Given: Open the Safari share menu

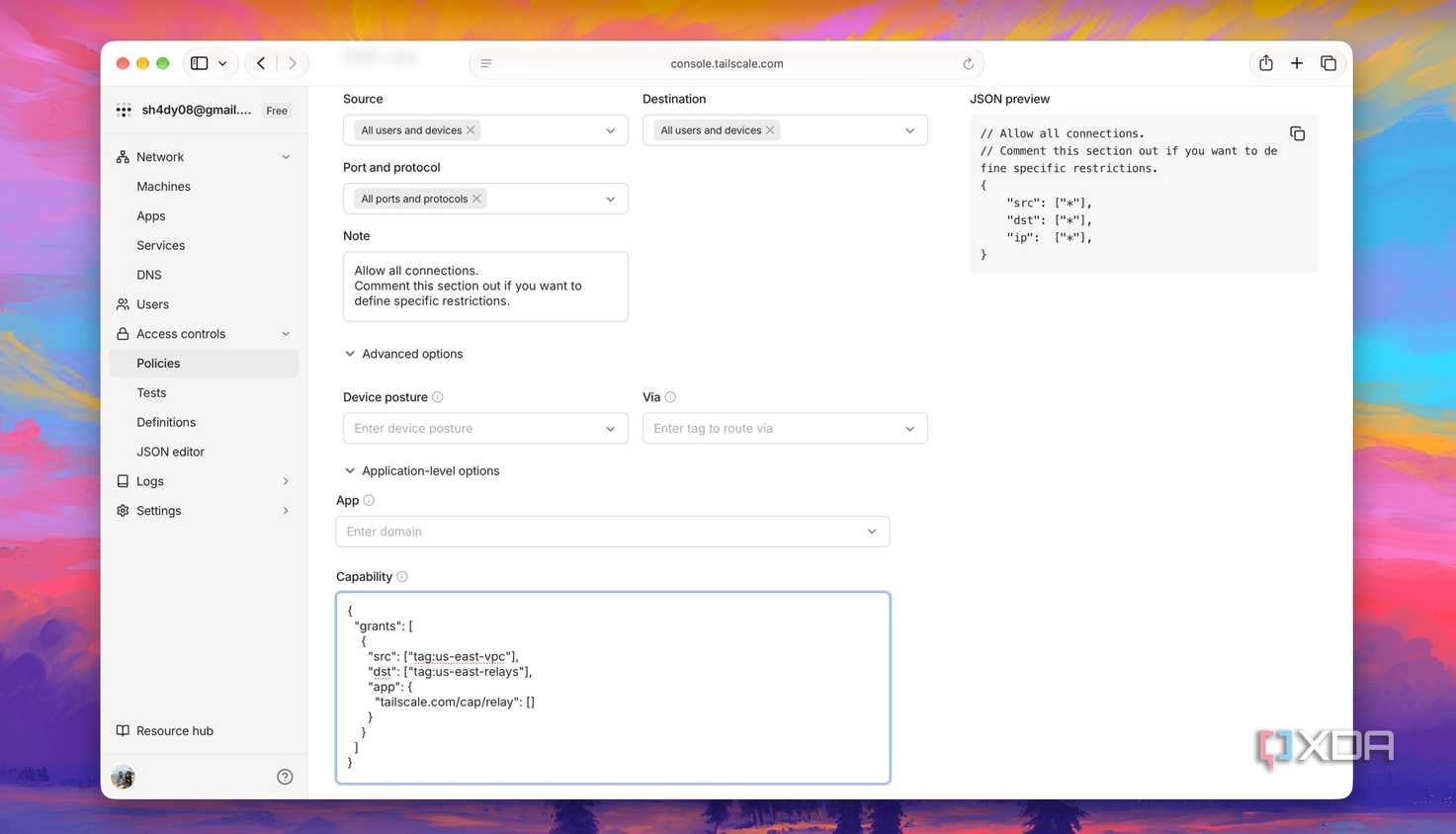Looking at the screenshot, I should click(x=1265, y=63).
